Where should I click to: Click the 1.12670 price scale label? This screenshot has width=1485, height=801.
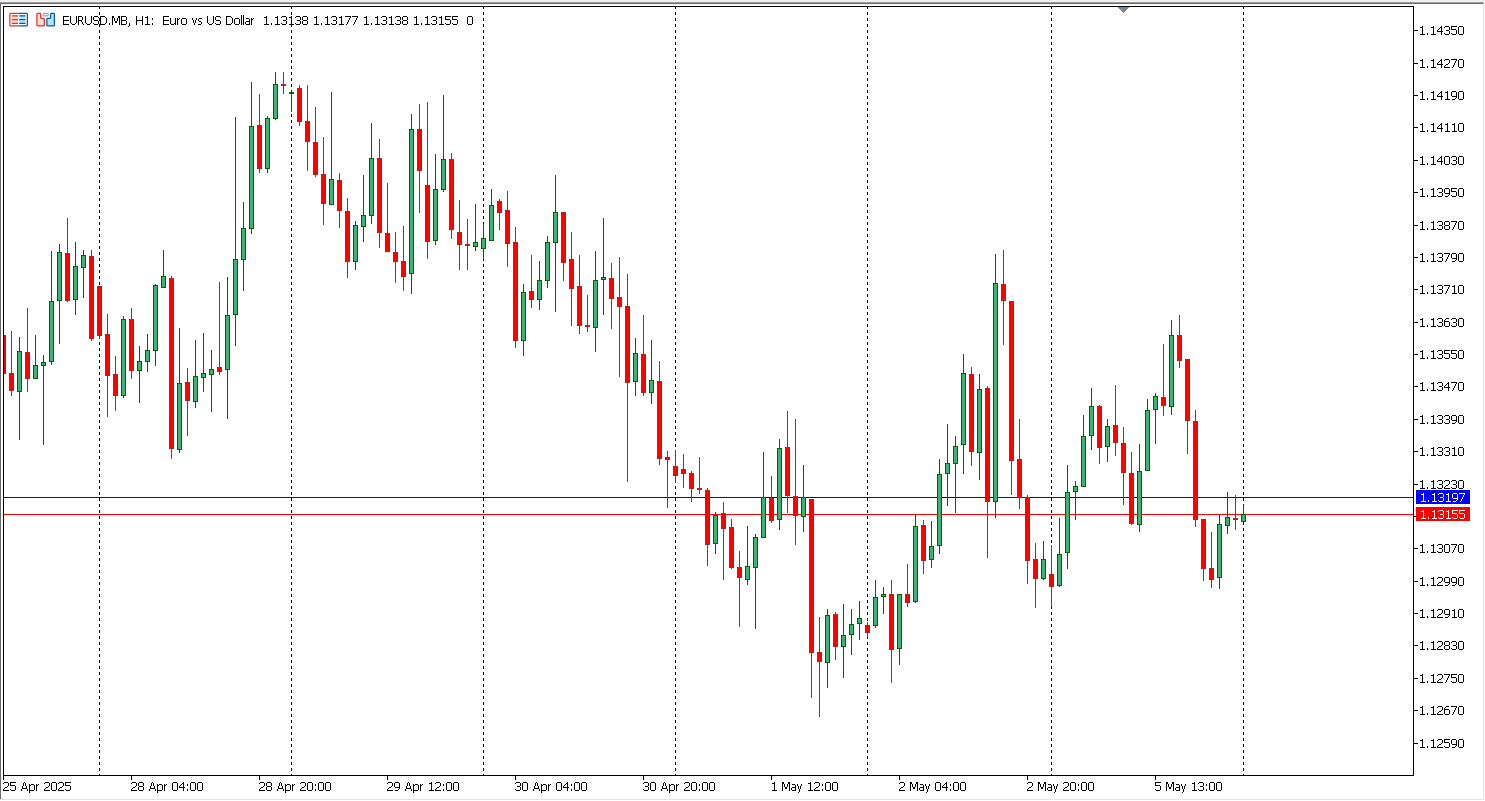(x=1444, y=710)
